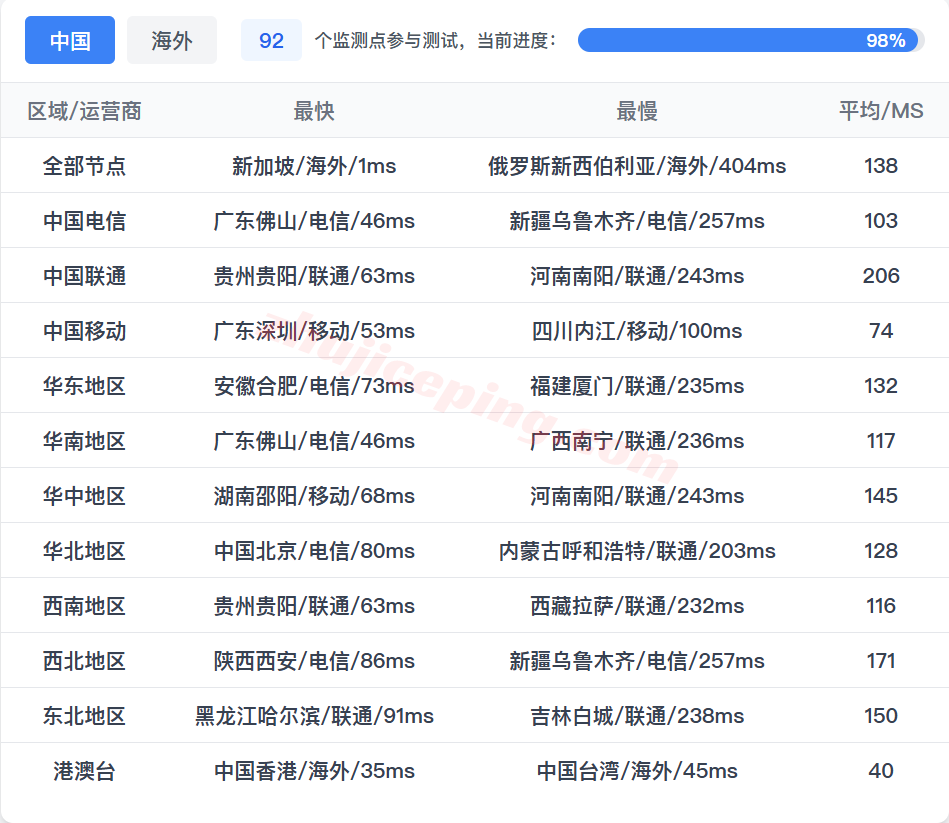Click 四川内江/移动/100ms cell
This screenshot has height=823, width=949.
637,331
